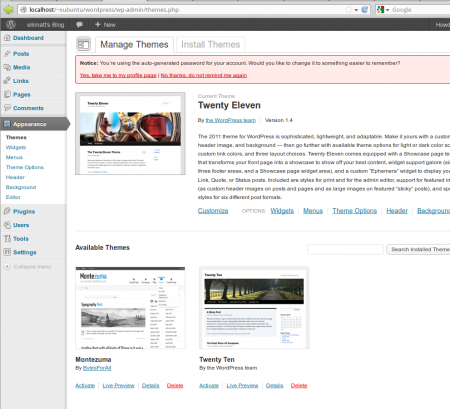Click the themes screen icon beside Manage Themes
Viewport: 450px width, 409px height.
click(x=83, y=44)
